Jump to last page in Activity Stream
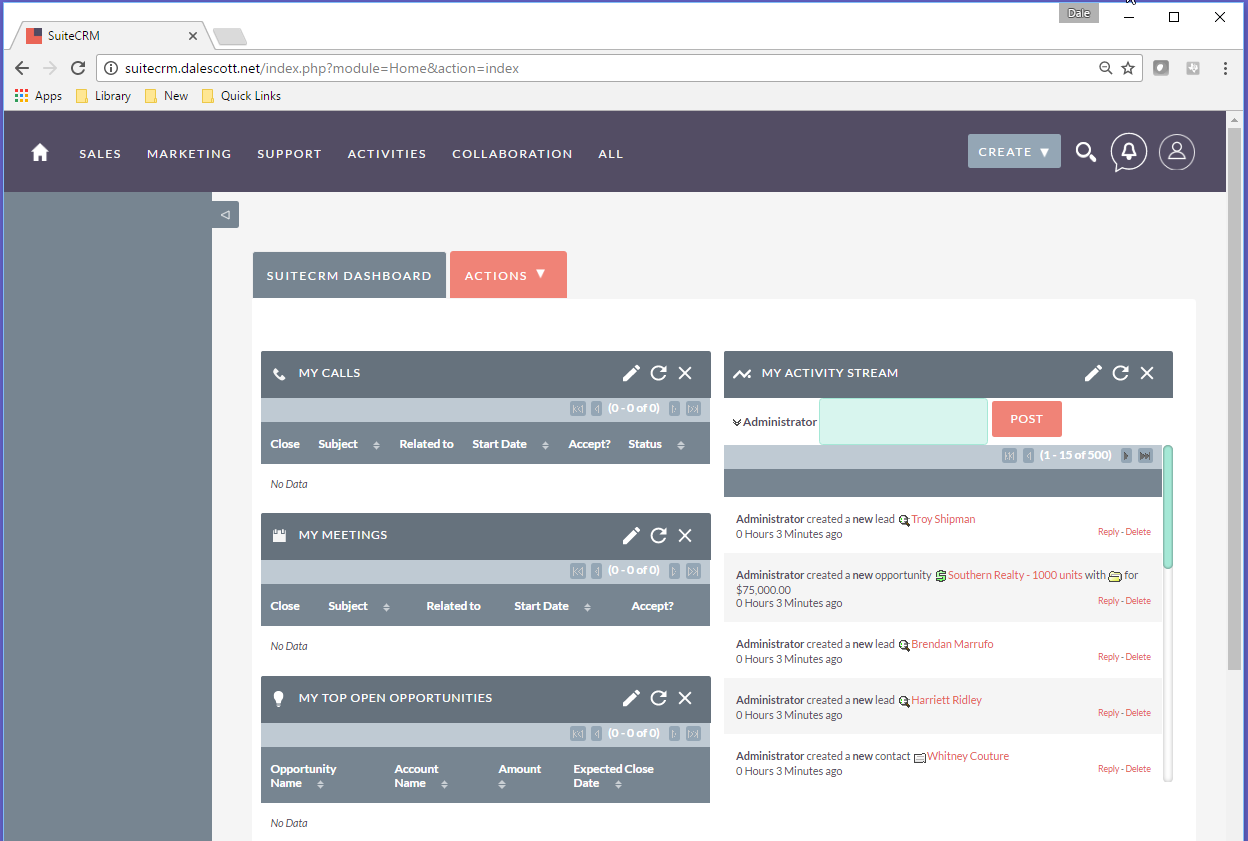1248x841 pixels. tap(1145, 456)
